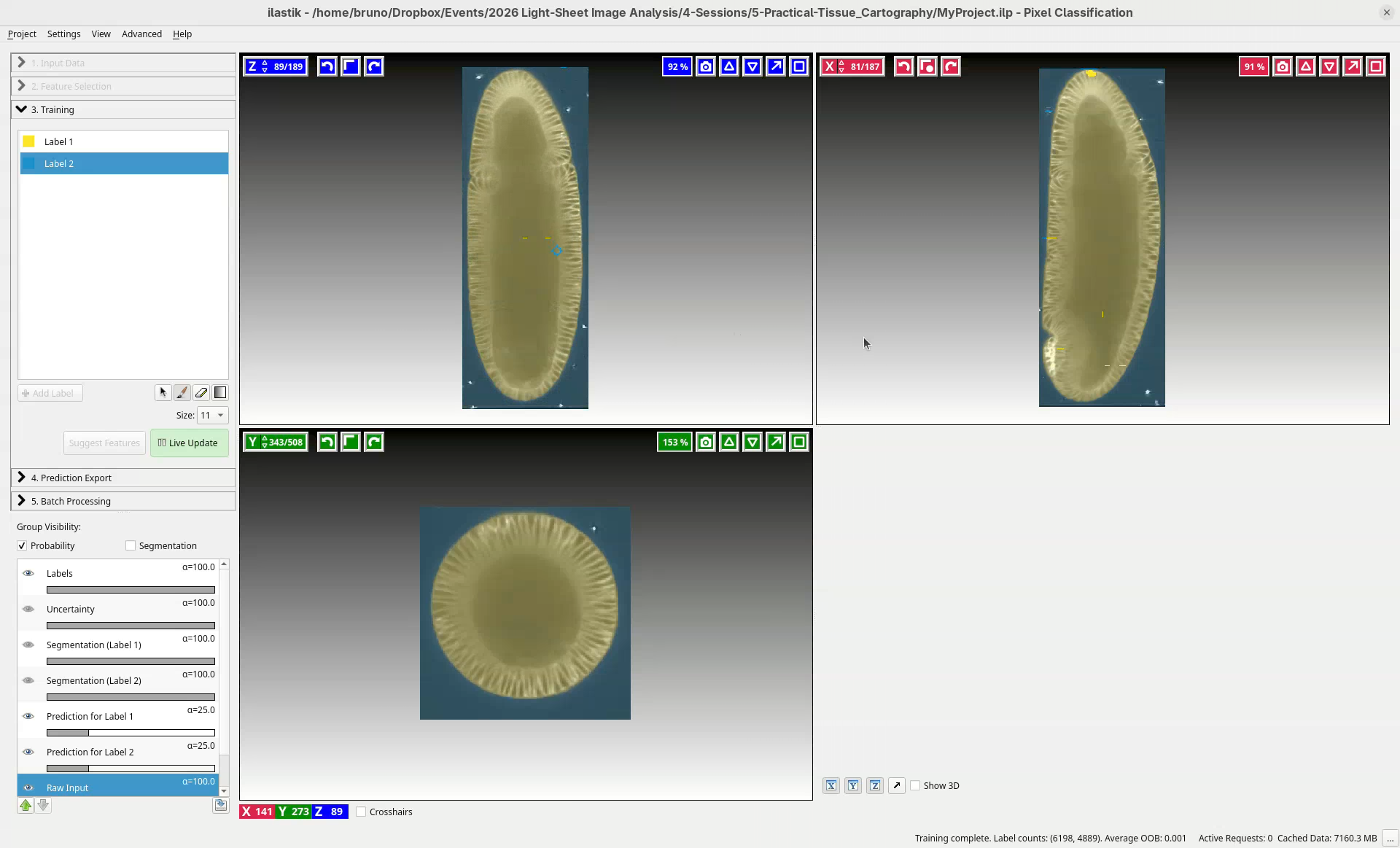Click the yellow Label 1 color swatch
Image resolution: width=1400 pixels, height=848 pixels.
pyautogui.click(x=29, y=141)
